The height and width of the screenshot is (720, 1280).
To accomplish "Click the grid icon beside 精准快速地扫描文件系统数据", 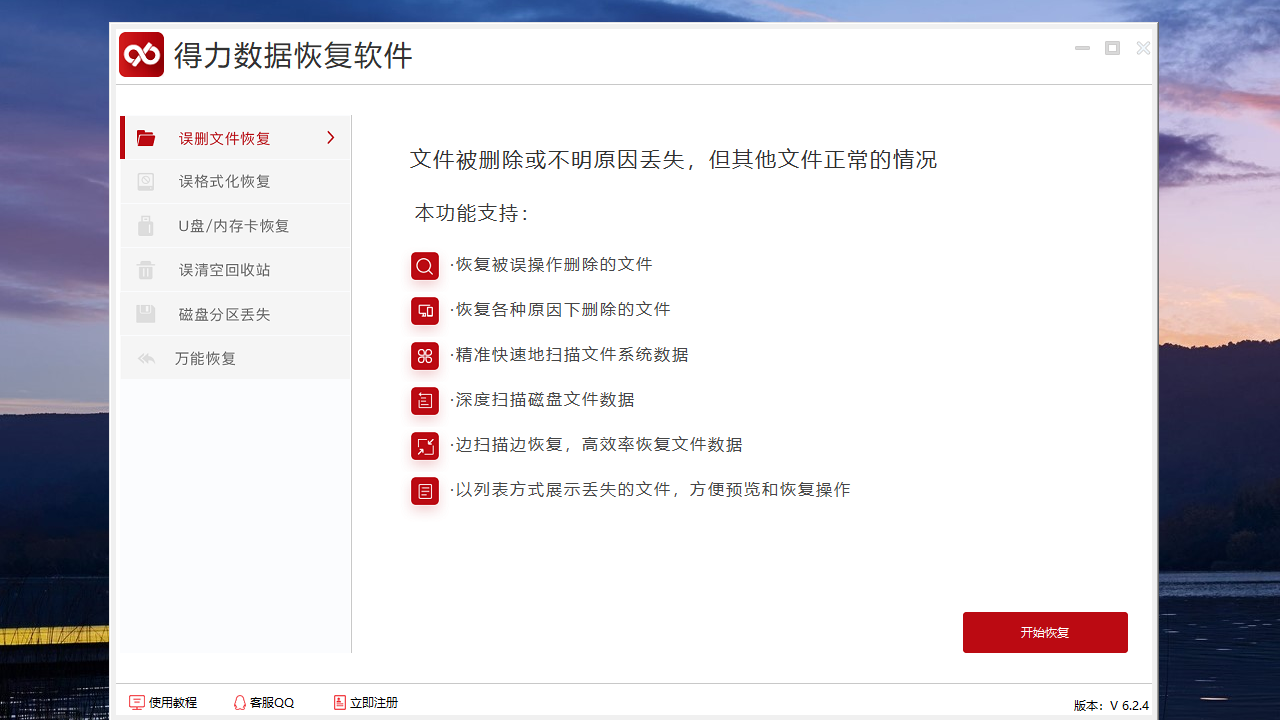I will point(425,355).
